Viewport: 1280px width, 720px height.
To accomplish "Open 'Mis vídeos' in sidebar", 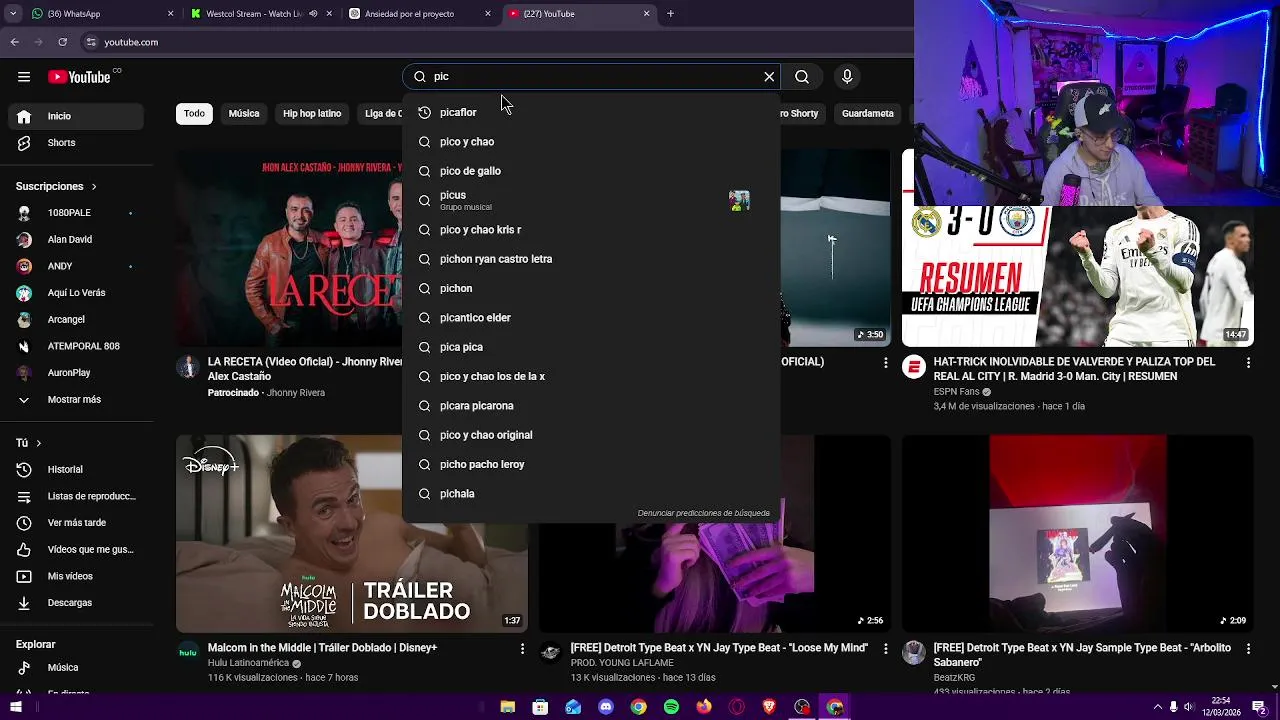I will click(x=76, y=576).
